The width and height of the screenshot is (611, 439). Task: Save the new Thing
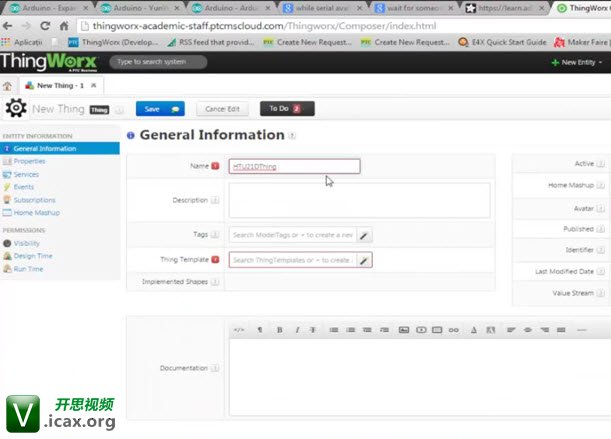(x=160, y=109)
